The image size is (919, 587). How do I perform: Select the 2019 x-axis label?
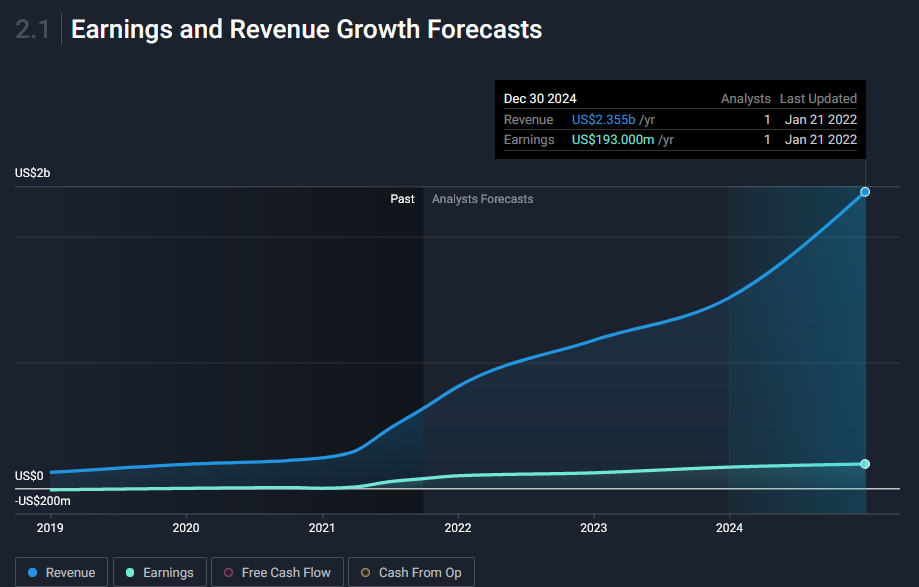[x=49, y=527]
